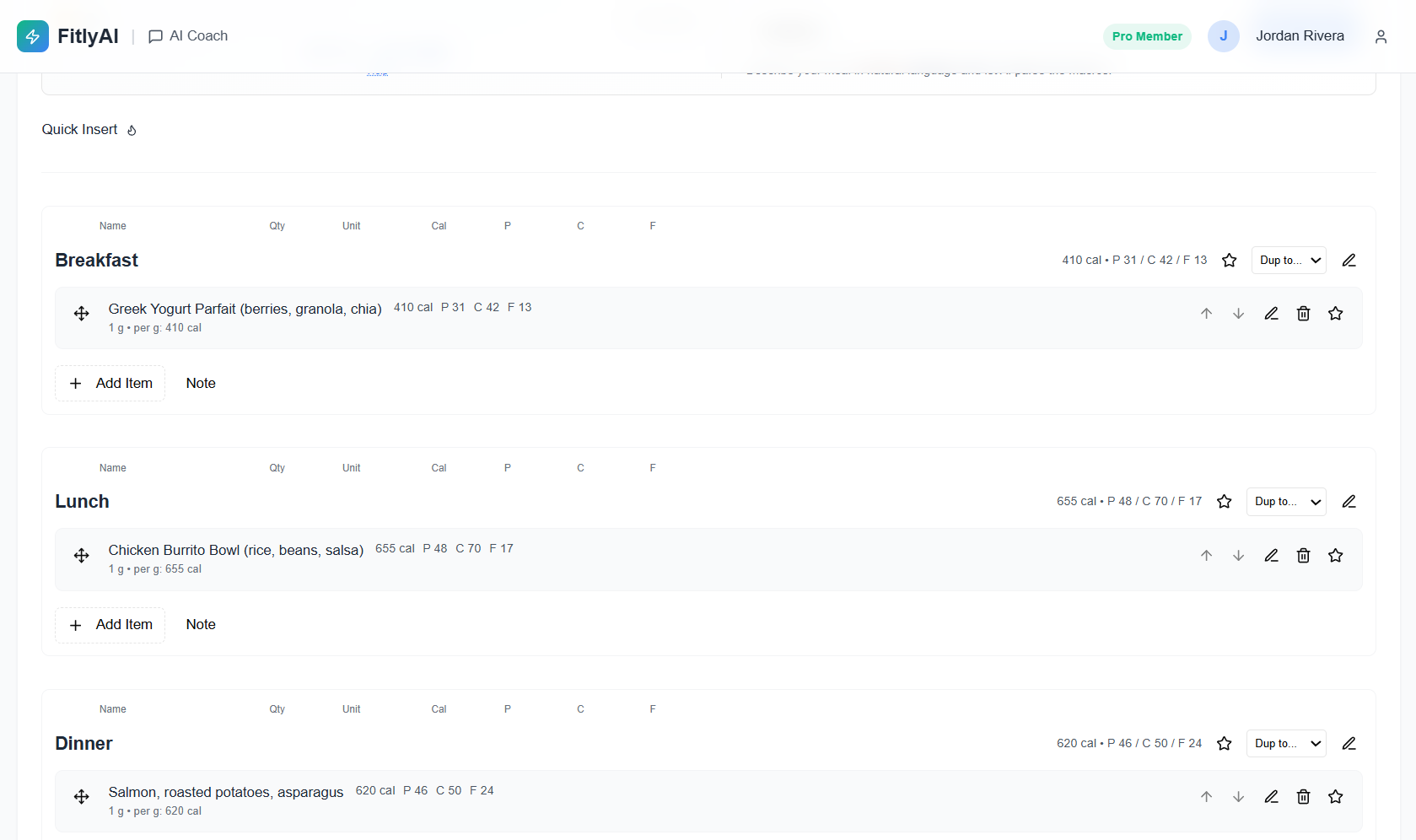Open the Dup to dropdown for Dinner
This screenshot has height=840, width=1416.
tap(1285, 743)
